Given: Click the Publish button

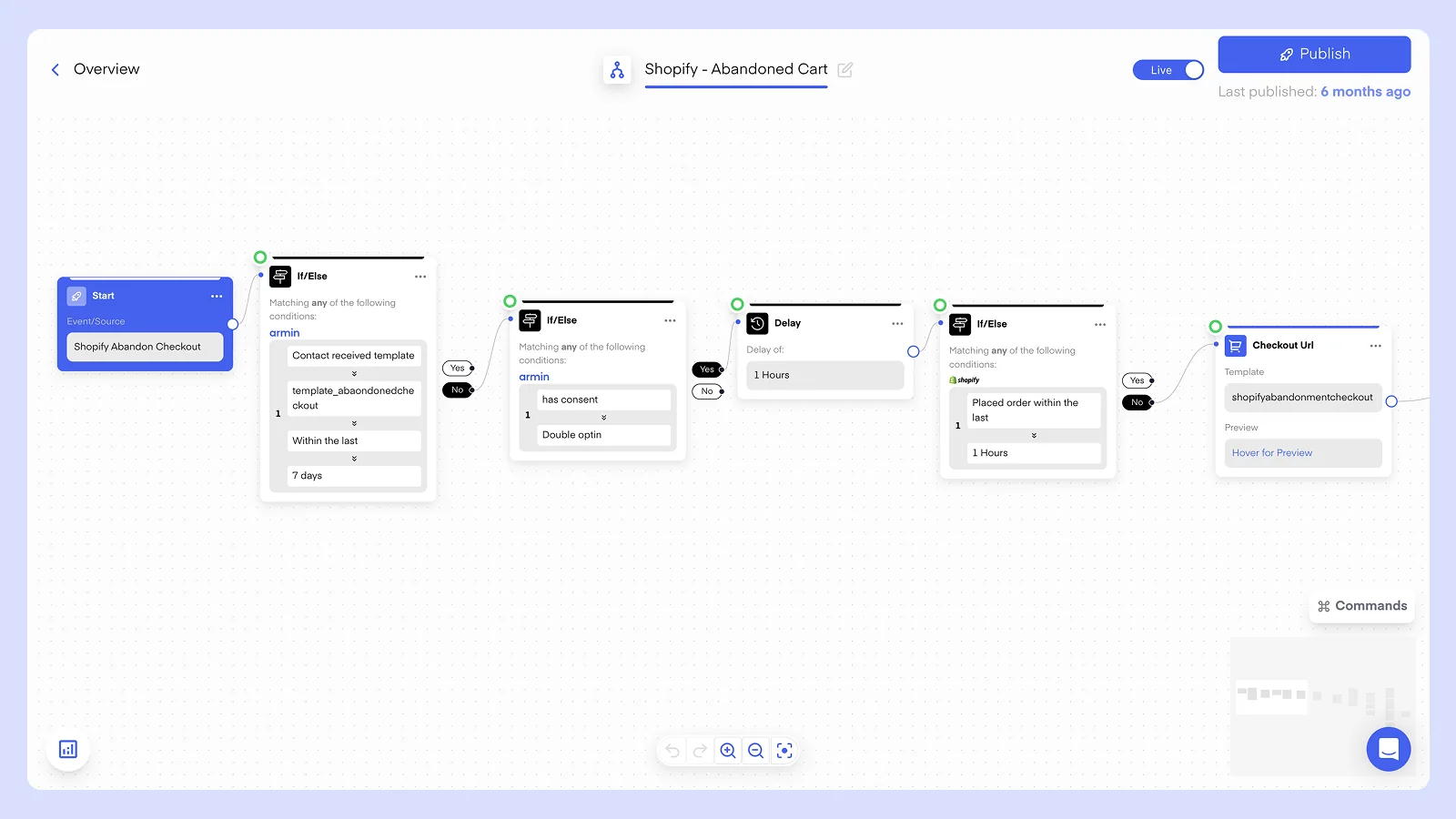Looking at the screenshot, I should pyautogui.click(x=1314, y=55).
